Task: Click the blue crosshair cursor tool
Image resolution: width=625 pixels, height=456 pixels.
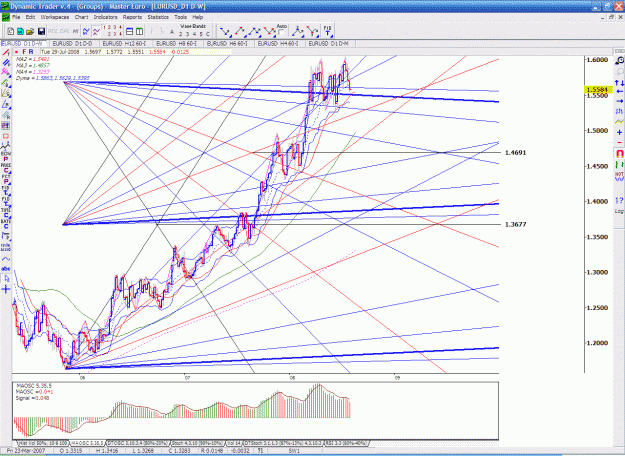Action: coord(6,289)
